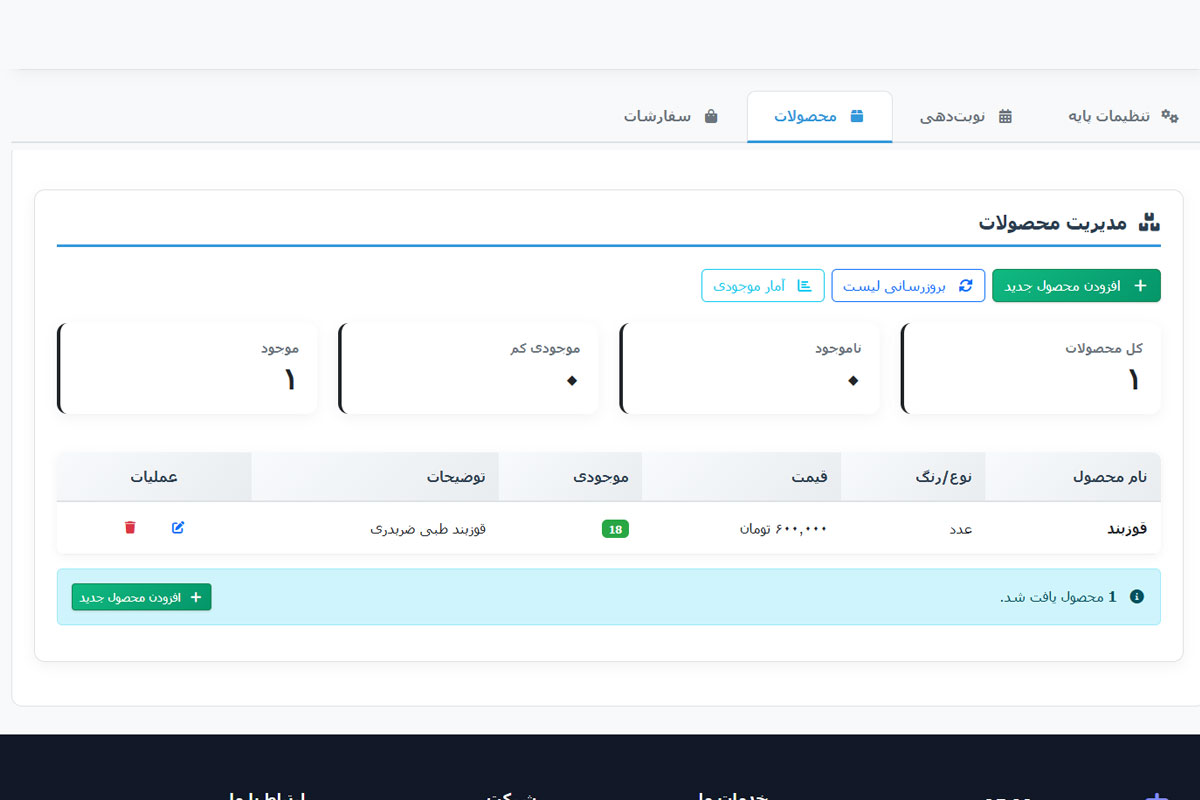Viewport: 1200px width, 800px height.
Task: Click the gear icon on تنظیمات پایه tab
Action: point(1169,116)
